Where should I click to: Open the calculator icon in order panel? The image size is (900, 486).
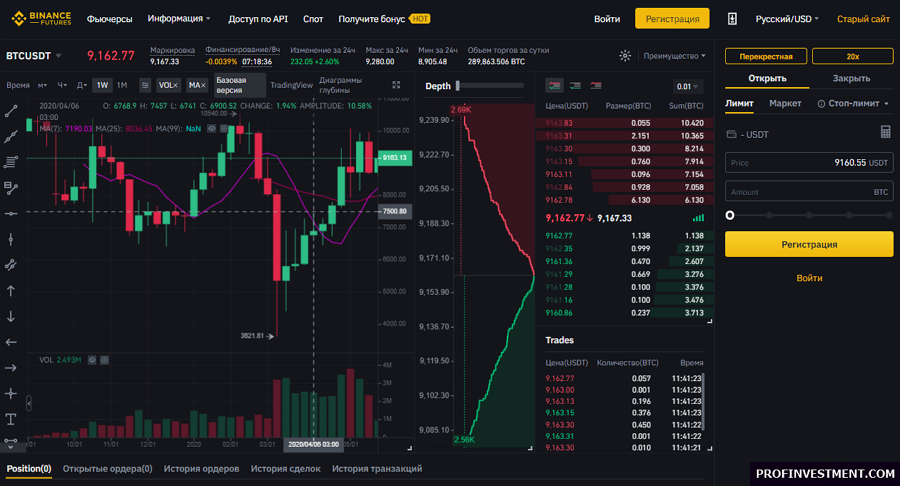[886, 132]
